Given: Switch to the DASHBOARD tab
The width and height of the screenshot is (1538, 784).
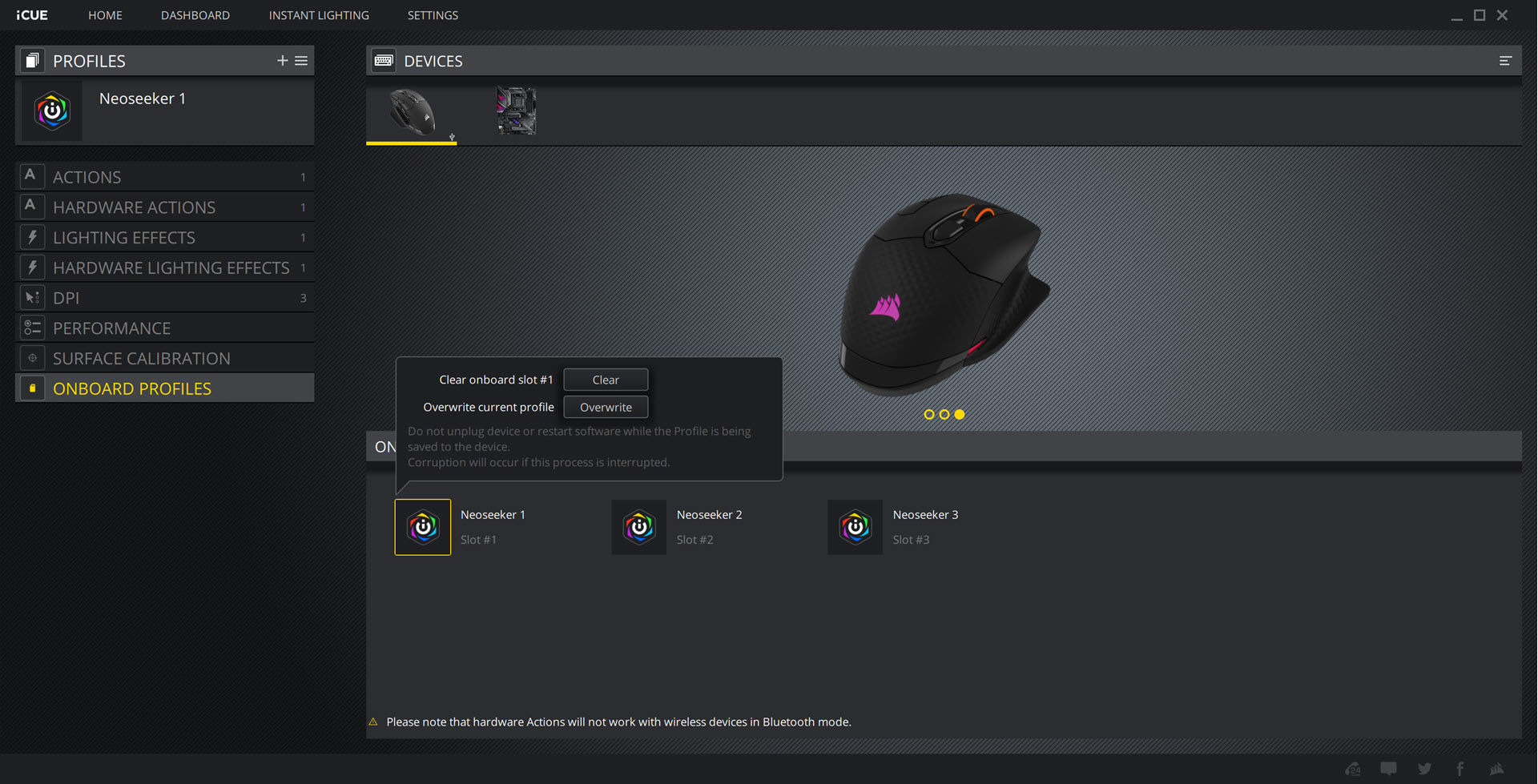Looking at the screenshot, I should coord(195,14).
